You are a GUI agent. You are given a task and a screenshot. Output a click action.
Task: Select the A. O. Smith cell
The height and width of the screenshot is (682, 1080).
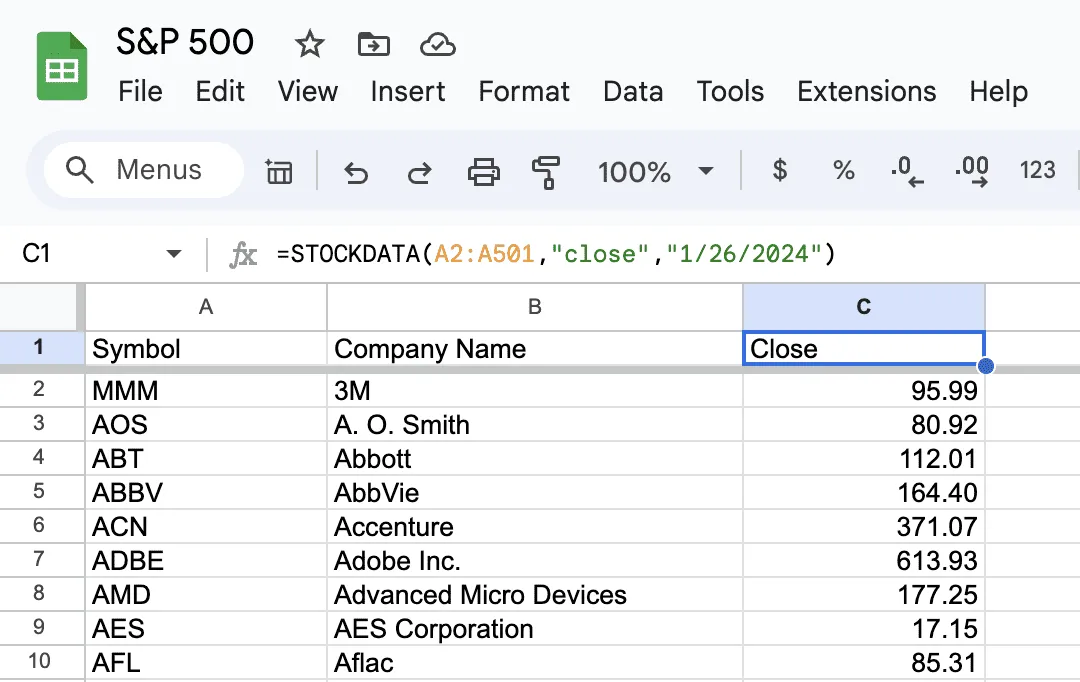(x=534, y=424)
